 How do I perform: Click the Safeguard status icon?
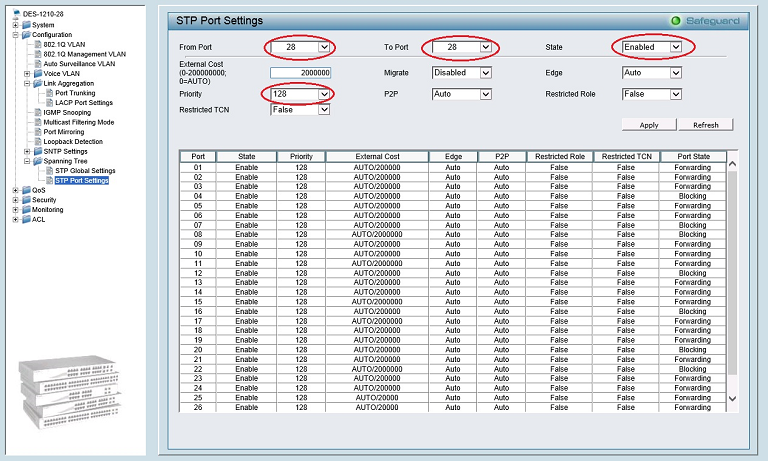coord(677,20)
